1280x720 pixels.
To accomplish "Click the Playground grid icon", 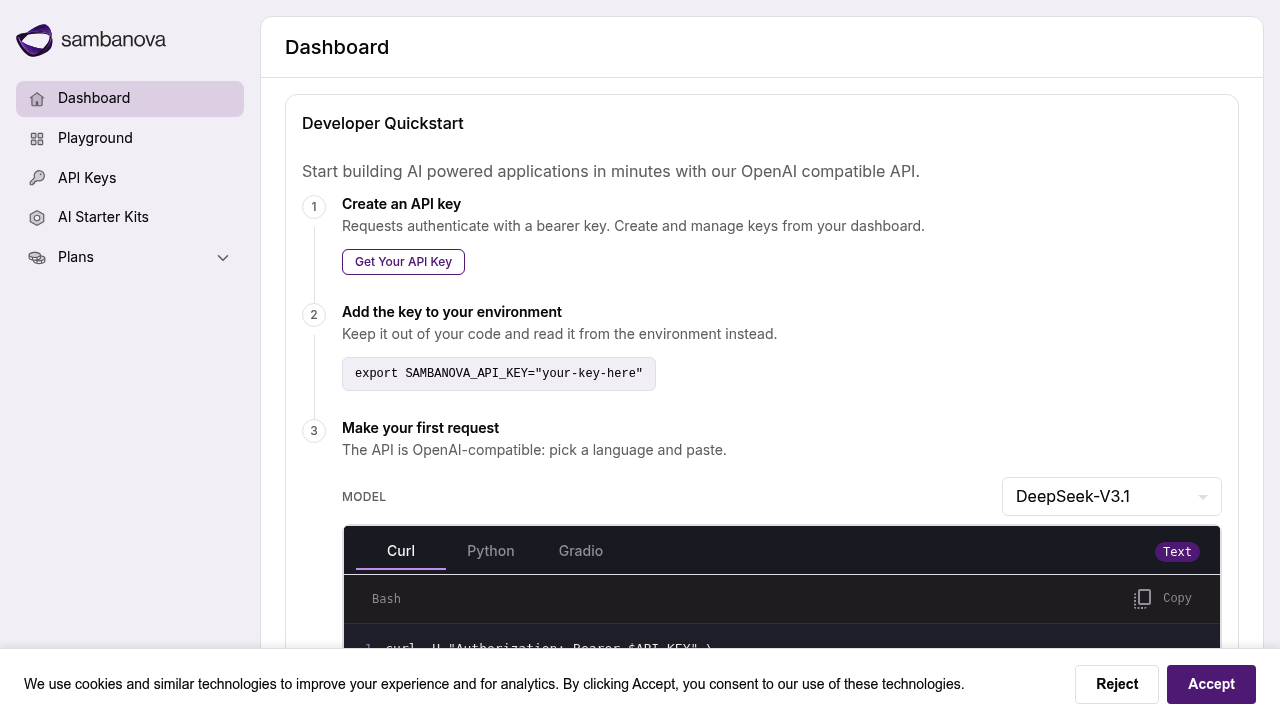I will [37, 139].
